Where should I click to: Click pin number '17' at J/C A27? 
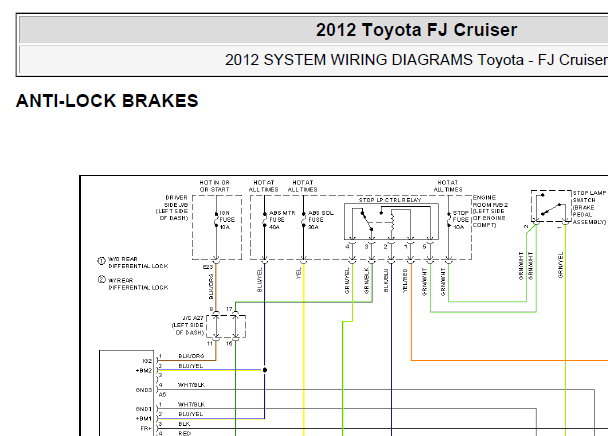point(229,309)
